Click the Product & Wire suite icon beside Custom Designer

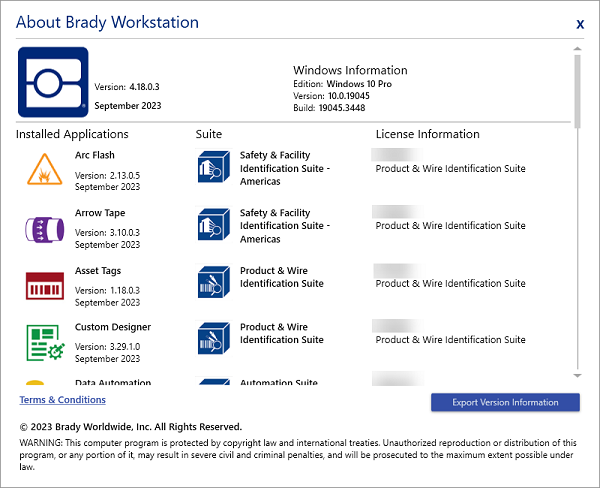215,339
